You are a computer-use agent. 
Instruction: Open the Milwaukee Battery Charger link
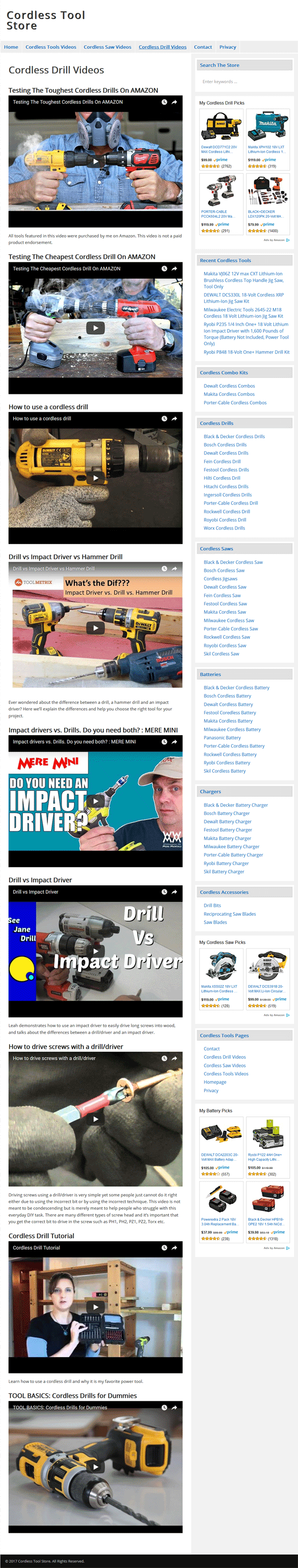pyautogui.click(x=231, y=847)
